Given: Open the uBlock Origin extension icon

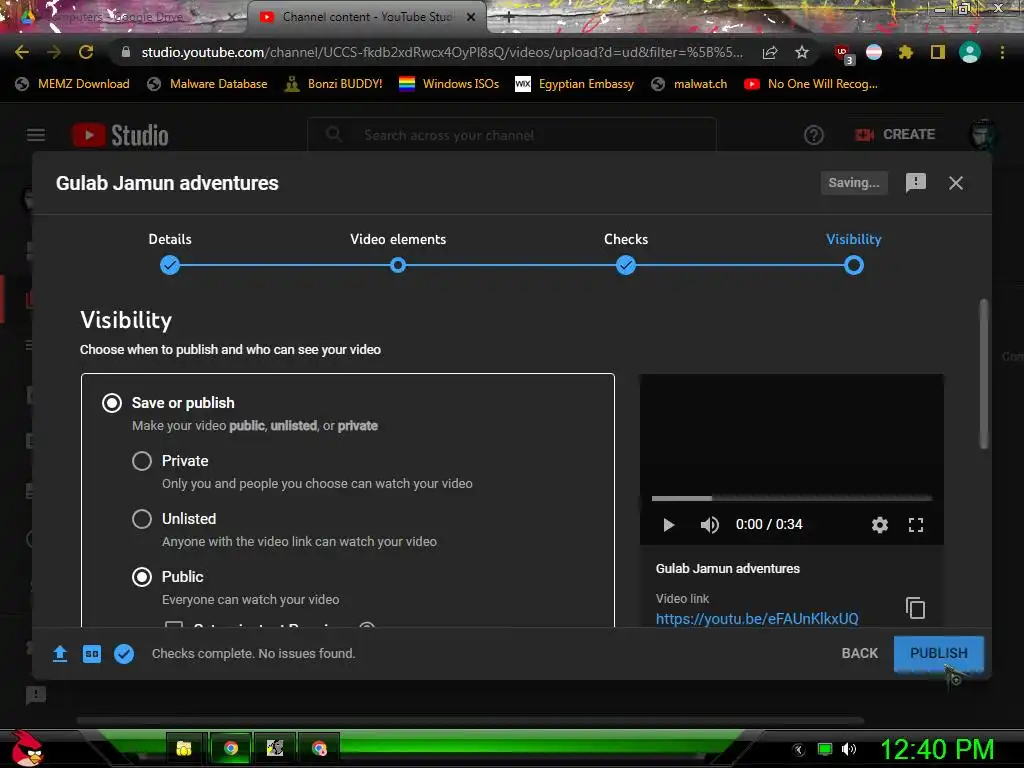Looking at the screenshot, I should click(843, 54).
